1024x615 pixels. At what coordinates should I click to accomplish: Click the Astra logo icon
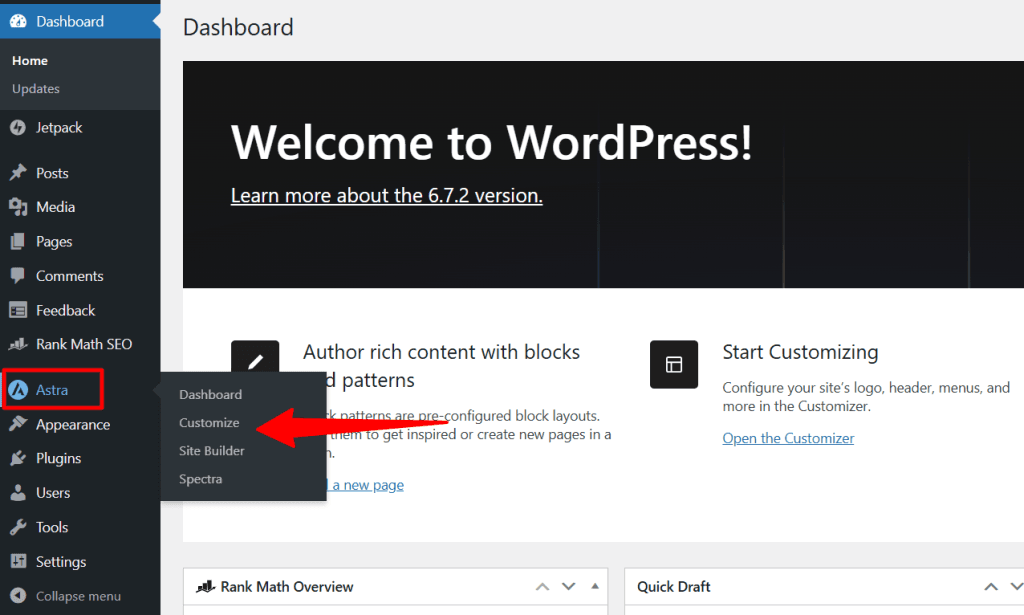click(18, 390)
